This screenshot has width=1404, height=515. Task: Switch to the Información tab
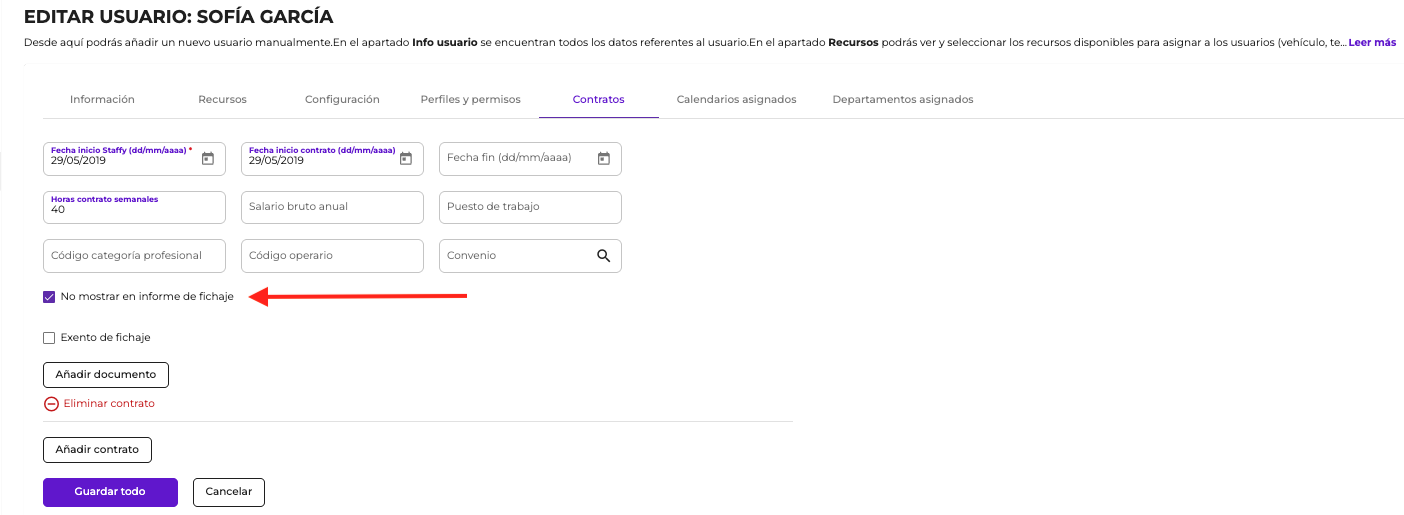102,100
